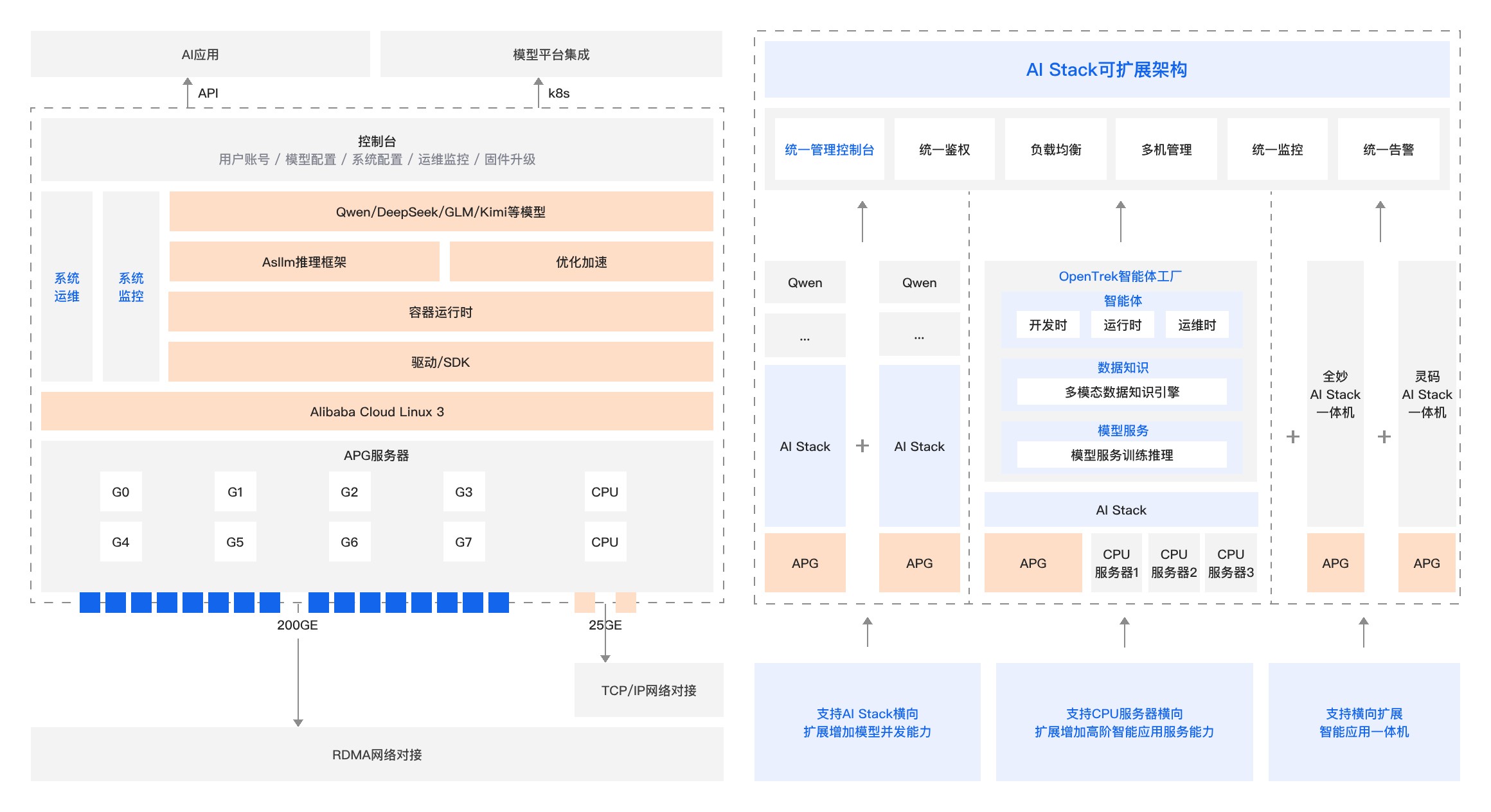
Task: Click the 负载均衡 box
Action: click(1056, 149)
